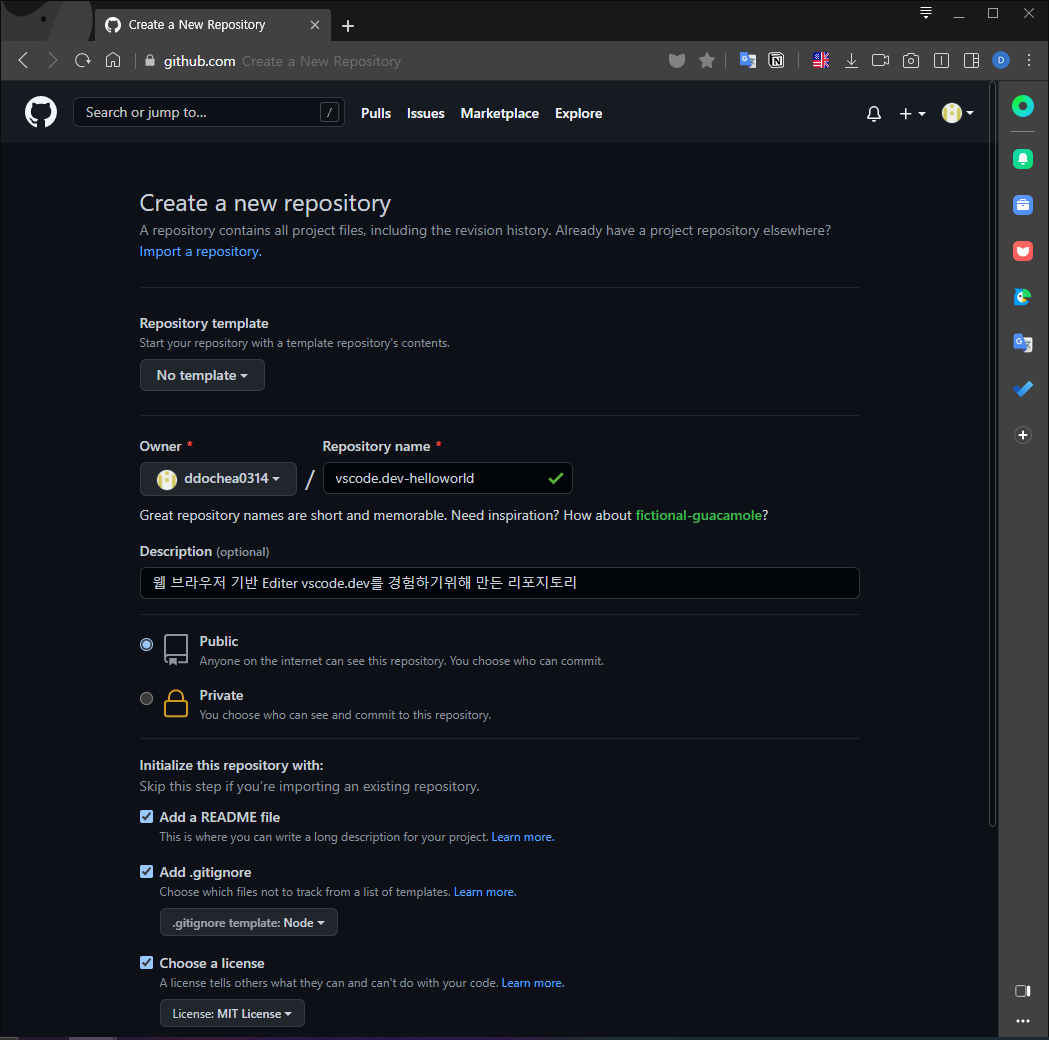Open the plus create-new menu
1049x1040 pixels.
[x=912, y=114]
